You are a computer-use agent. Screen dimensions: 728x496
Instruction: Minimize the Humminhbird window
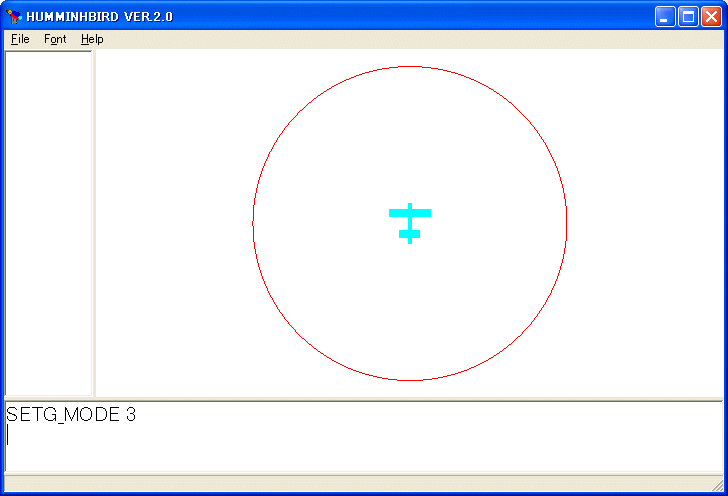coord(665,17)
